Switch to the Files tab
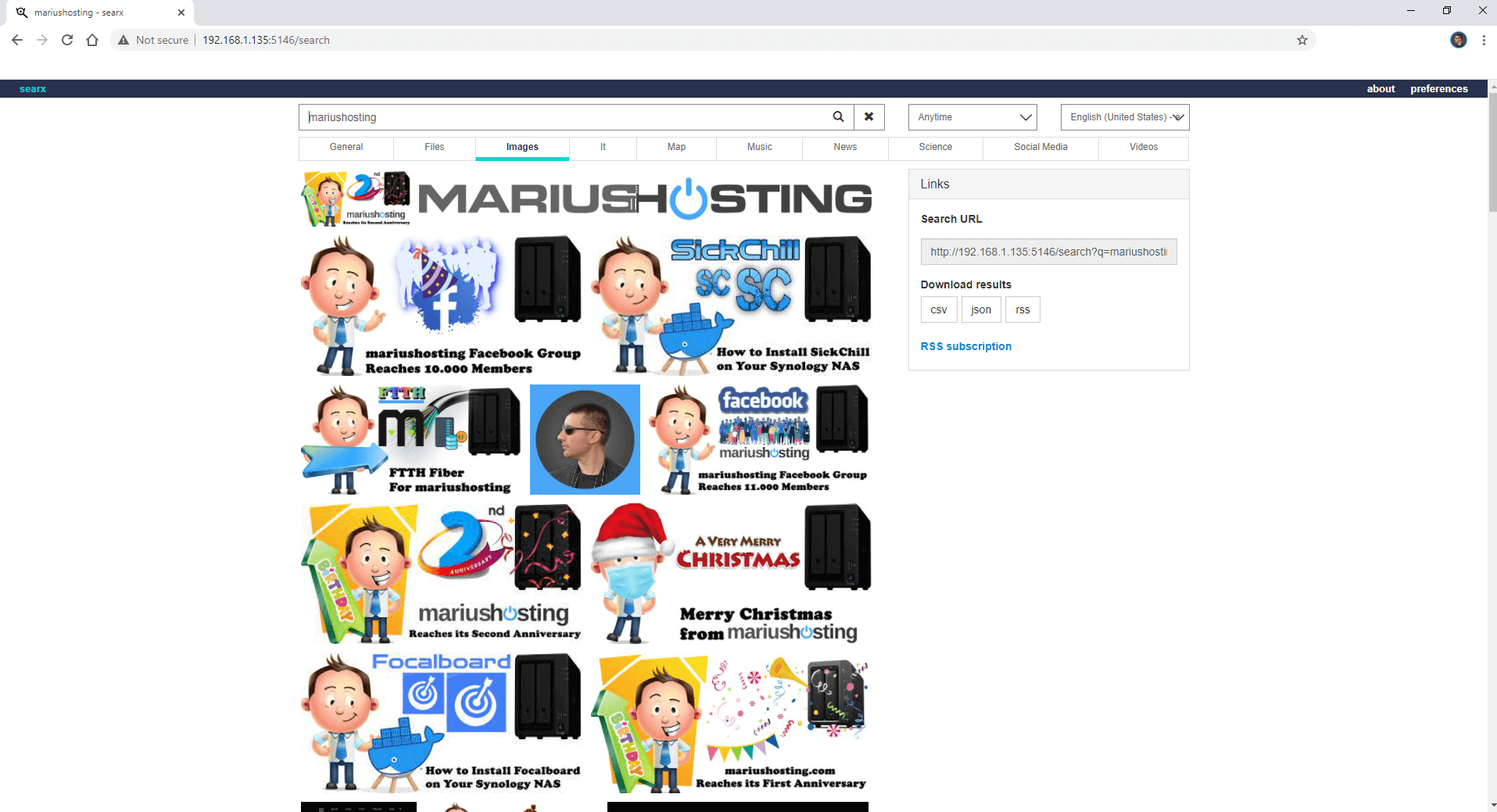This screenshot has height=812, width=1497. click(x=435, y=147)
